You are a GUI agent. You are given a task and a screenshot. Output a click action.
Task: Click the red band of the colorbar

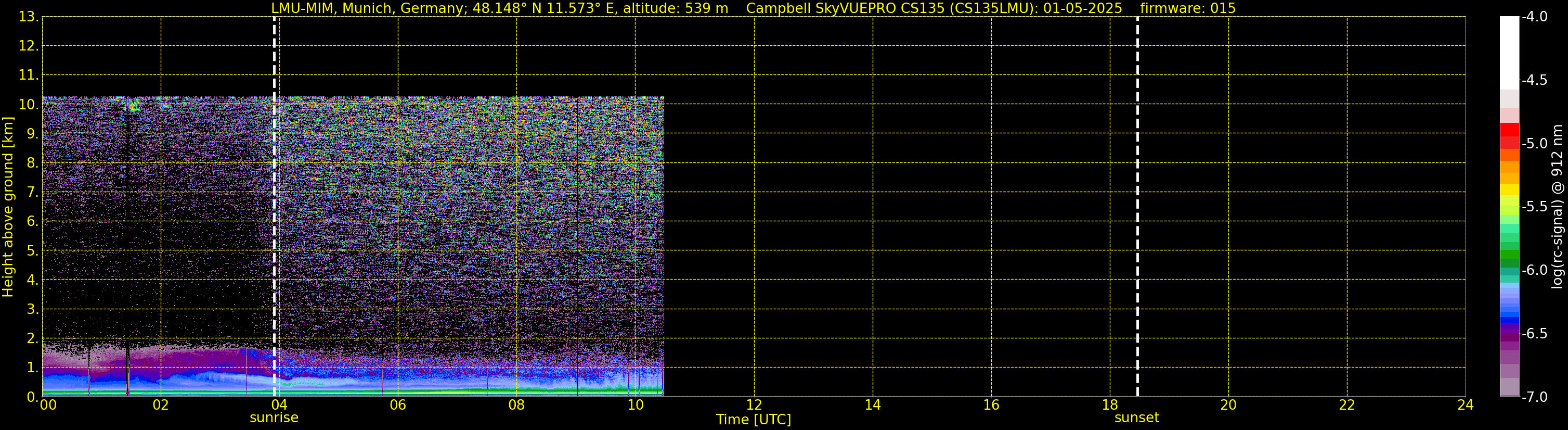click(1510, 130)
